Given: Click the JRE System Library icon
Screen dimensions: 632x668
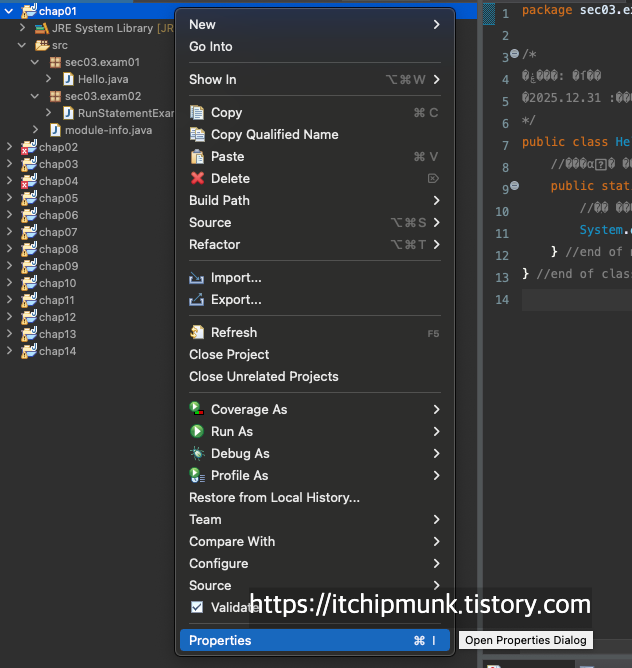Looking at the screenshot, I should click(42, 29).
